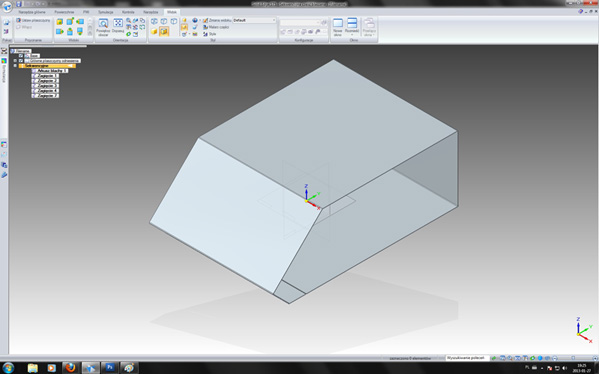Launch Firefox from the taskbar
This screenshot has height=374, width=599.
[71, 368]
